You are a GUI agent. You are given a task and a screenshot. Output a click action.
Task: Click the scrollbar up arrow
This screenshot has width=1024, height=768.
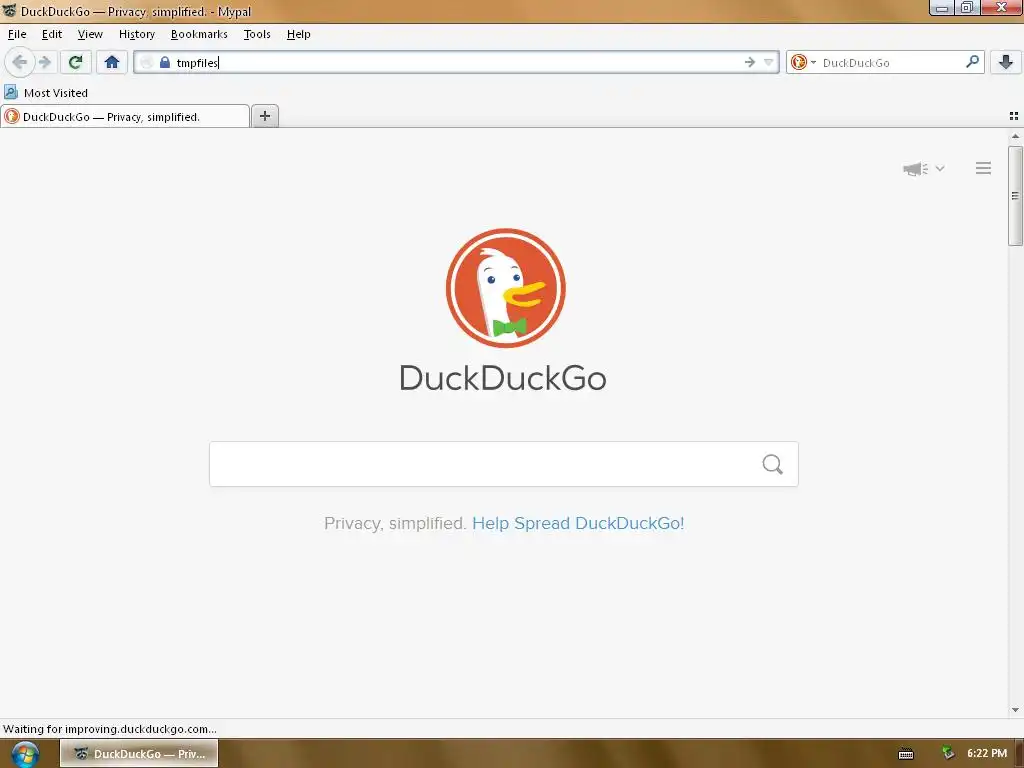(1015, 136)
